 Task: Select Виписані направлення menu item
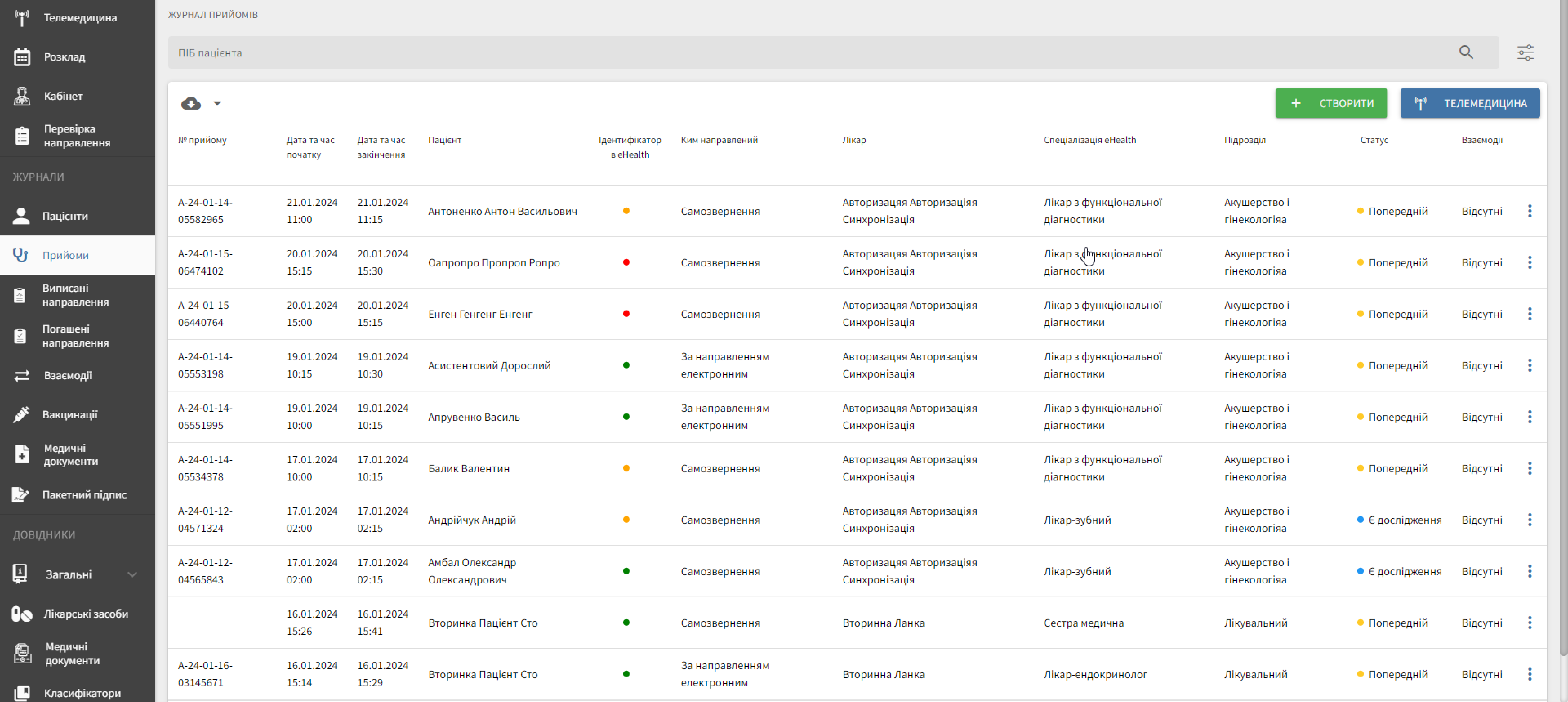75,295
